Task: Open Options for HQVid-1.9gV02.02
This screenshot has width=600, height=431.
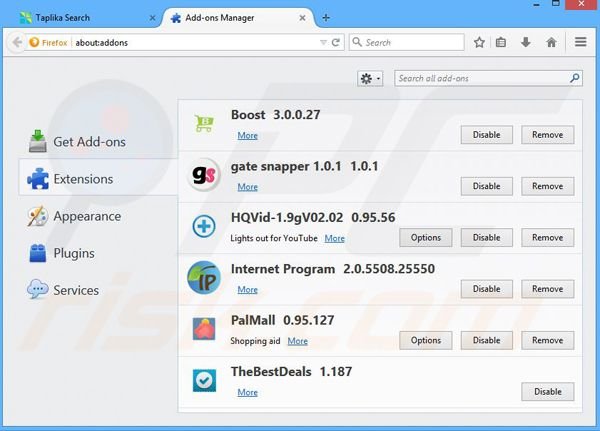Action: (426, 238)
